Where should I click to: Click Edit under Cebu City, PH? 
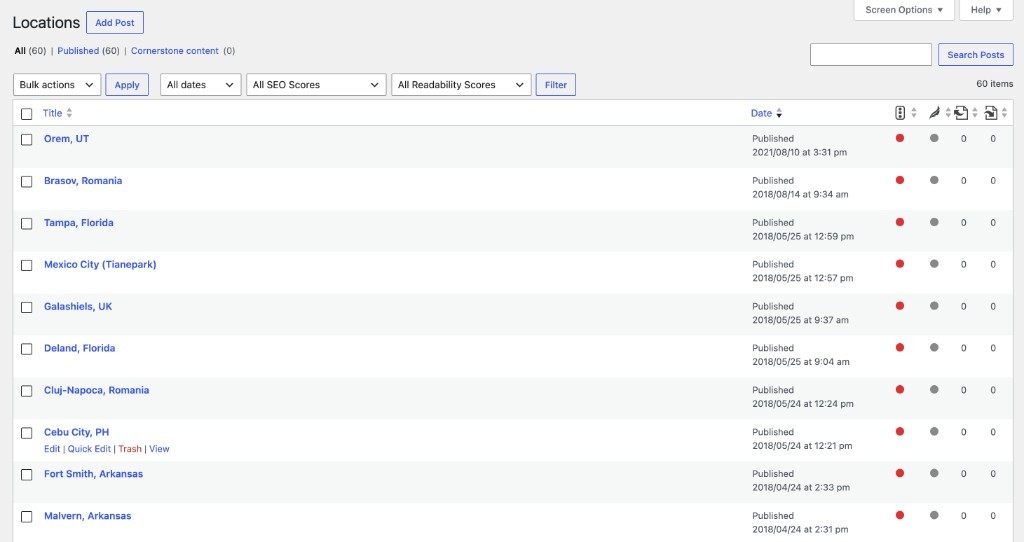[x=52, y=449]
